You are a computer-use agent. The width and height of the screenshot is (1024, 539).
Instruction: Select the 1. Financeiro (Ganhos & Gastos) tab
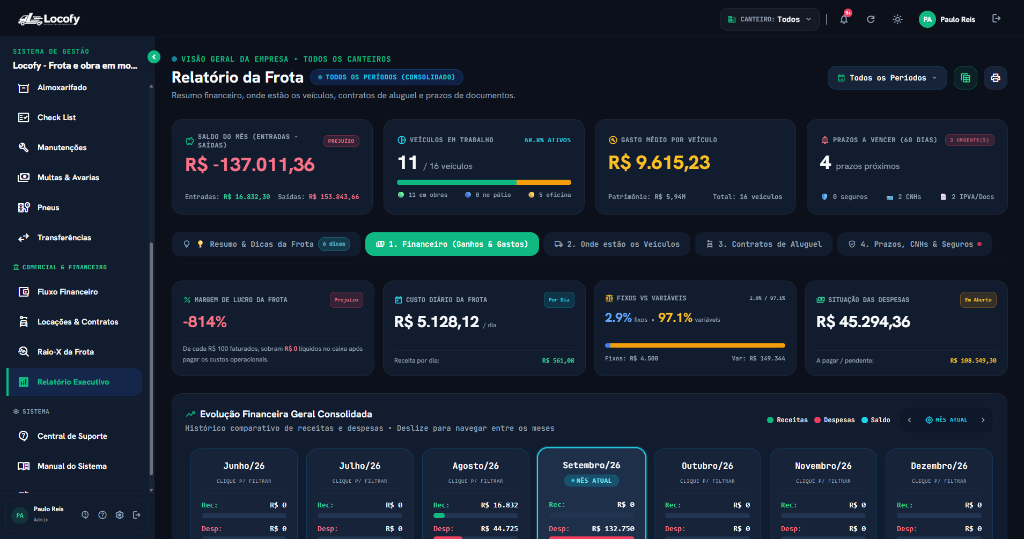point(452,244)
